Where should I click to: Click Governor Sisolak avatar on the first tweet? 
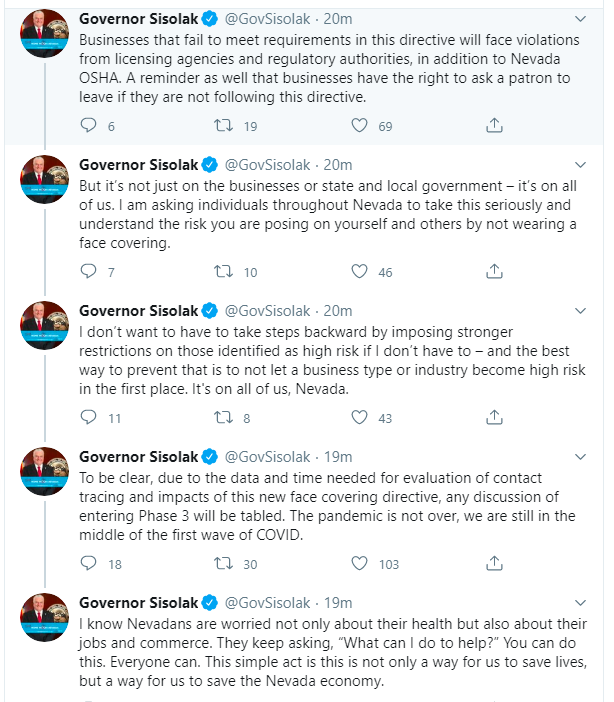45,35
